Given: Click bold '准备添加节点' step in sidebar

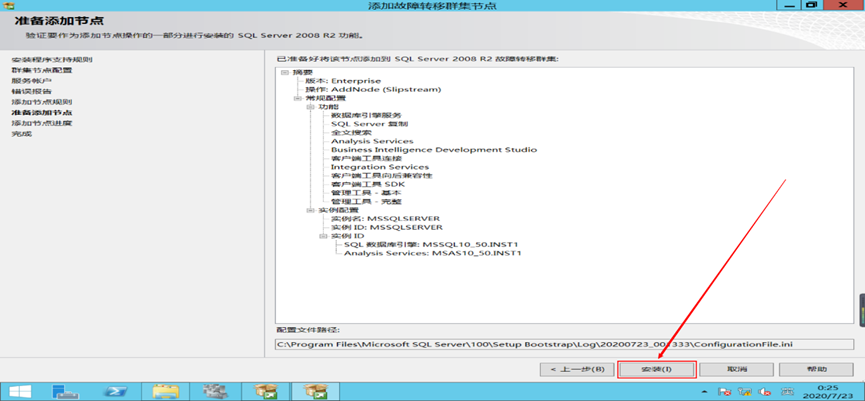Looking at the screenshot, I should [x=41, y=113].
